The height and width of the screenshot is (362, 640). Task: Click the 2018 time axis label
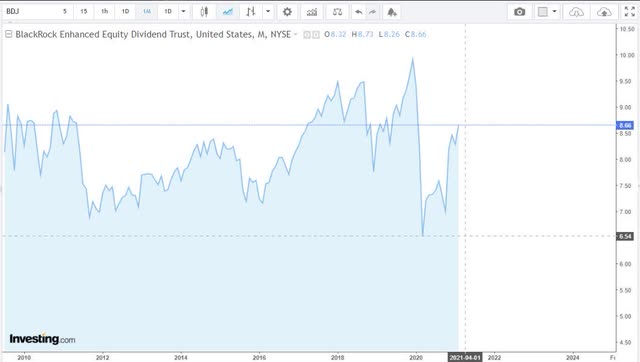(x=338, y=358)
